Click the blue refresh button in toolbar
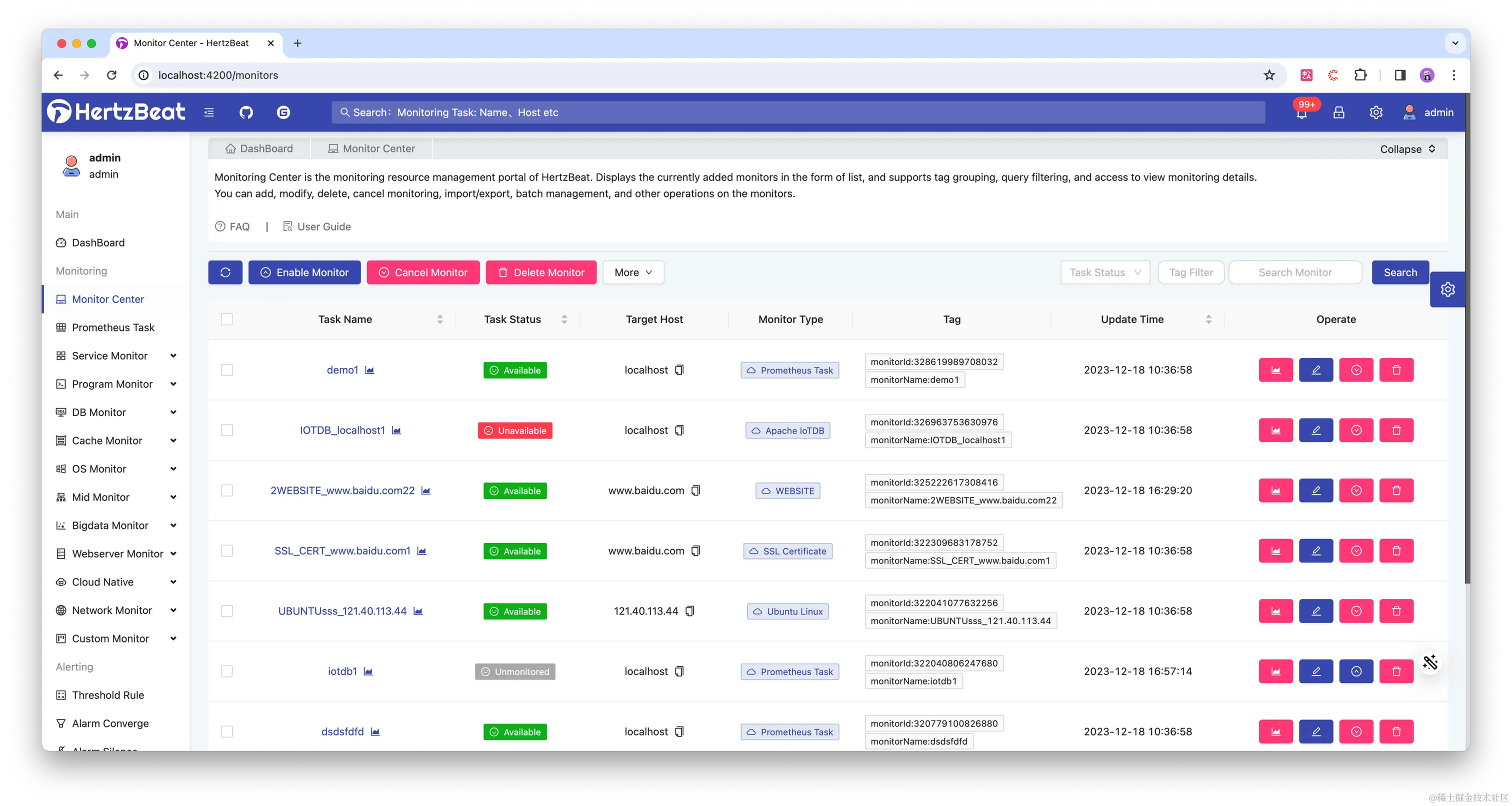Screen dimensions: 1512x806 coord(225,272)
